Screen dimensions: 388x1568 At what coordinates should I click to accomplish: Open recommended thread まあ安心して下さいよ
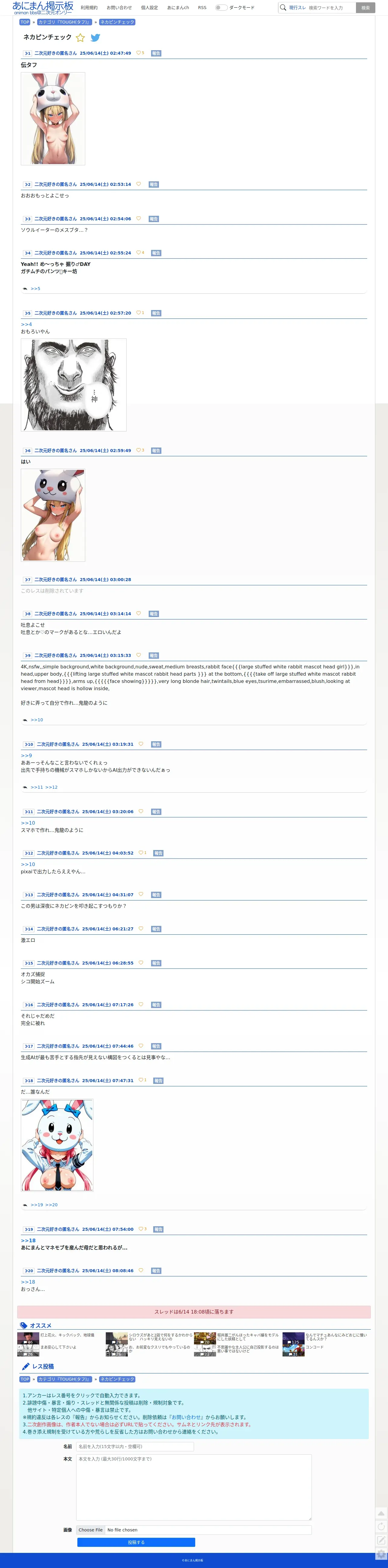[x=59, y=1347]
